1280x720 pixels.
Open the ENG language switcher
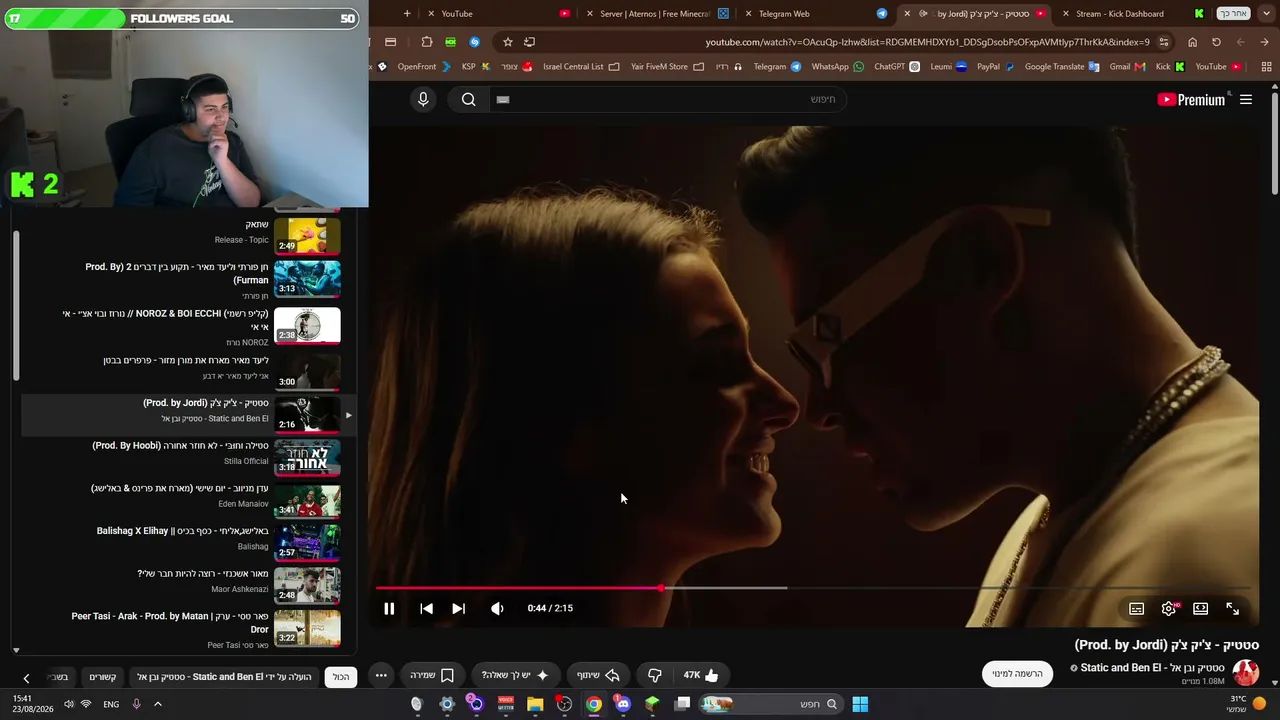[111, 704]
